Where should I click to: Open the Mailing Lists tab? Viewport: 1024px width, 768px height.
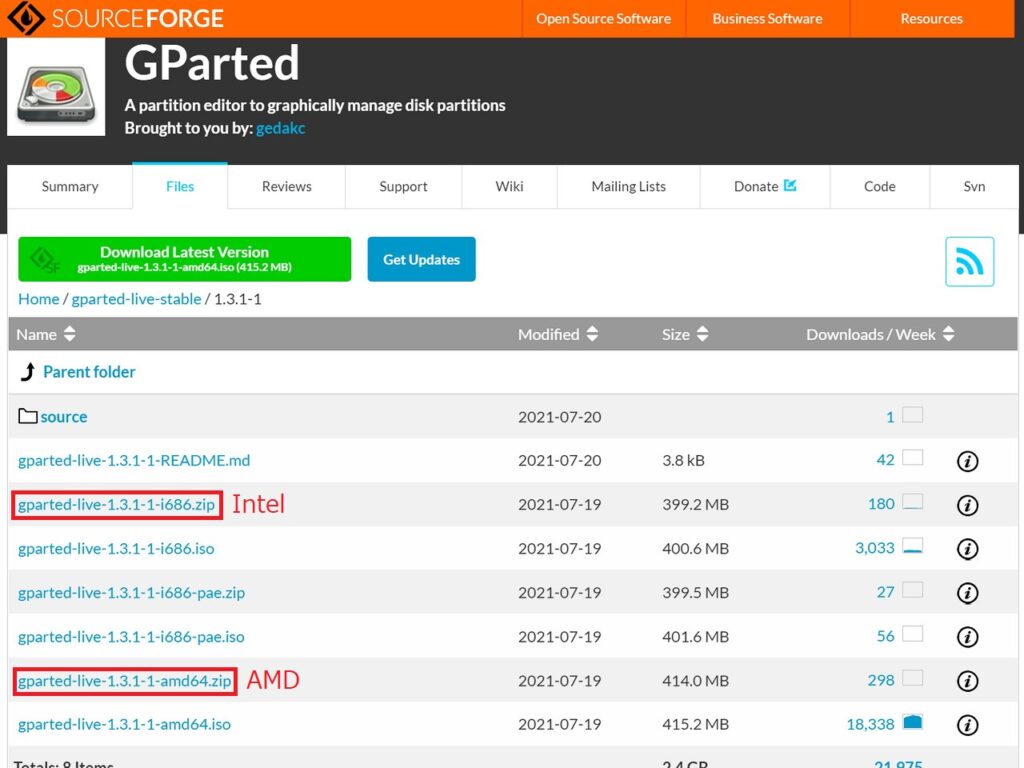(x=629, y=186)
